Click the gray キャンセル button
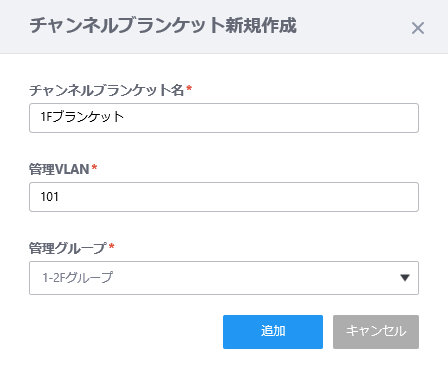Screen dimensions: 448x368 point(376,332)
